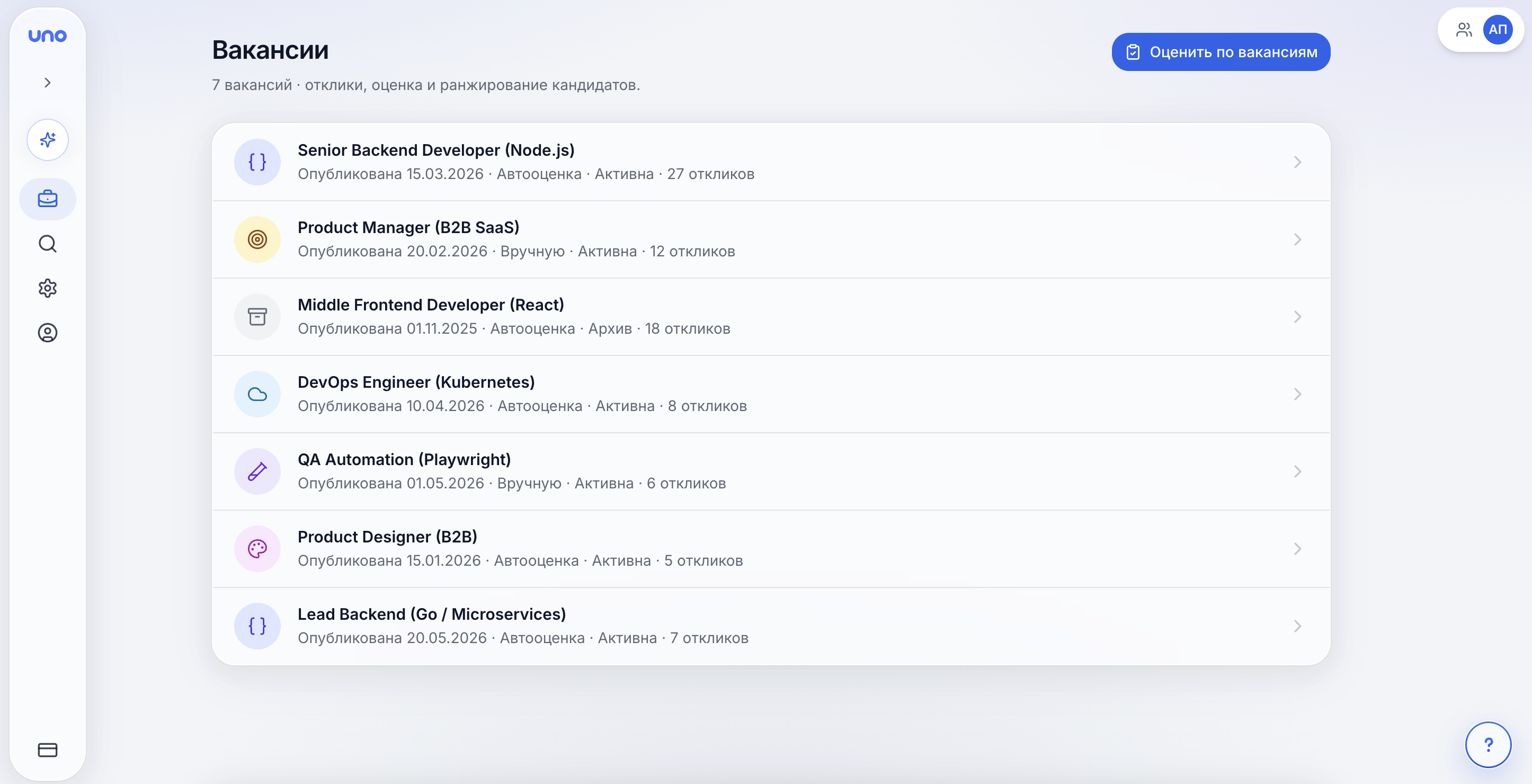Click curly braces icon of Senior Backend Developer
1532x784 pixels.
coord(257,162)
